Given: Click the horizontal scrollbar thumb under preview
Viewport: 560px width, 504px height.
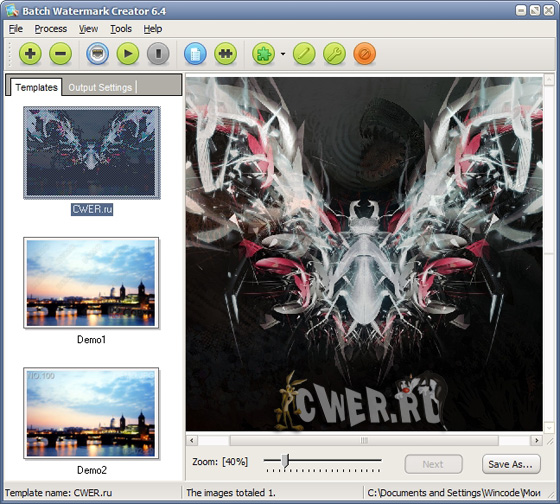Looking at the screenshot, I should 364,440.
